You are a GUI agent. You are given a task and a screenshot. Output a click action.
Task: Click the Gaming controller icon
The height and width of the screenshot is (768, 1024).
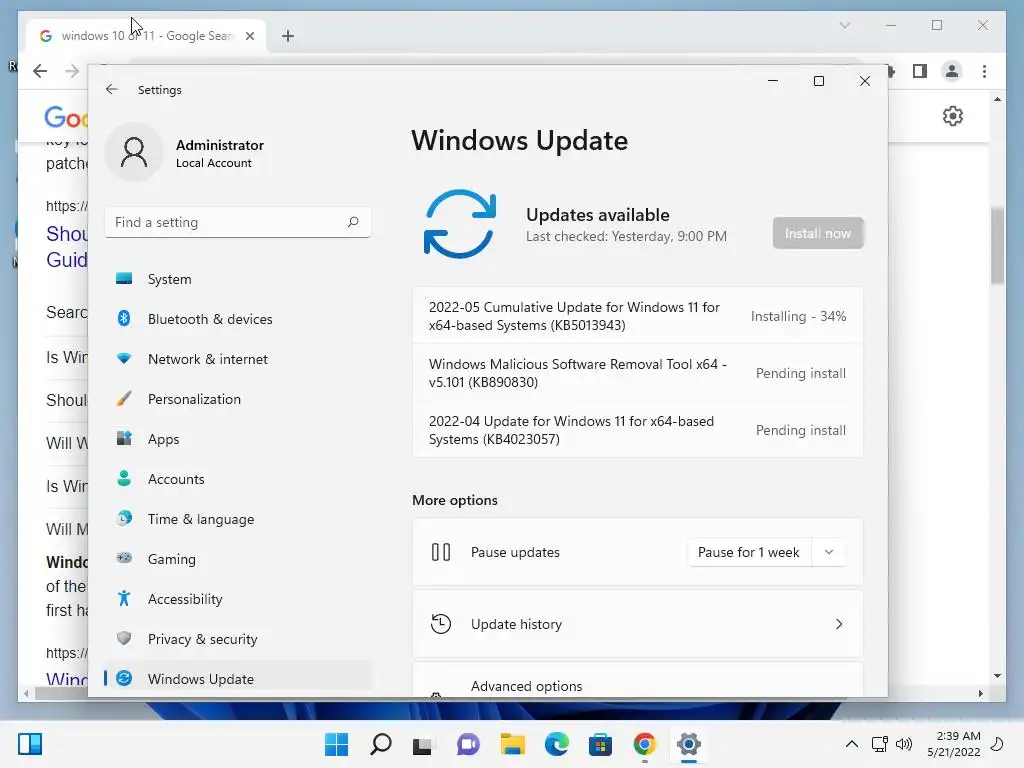pyautogui.click(x=124, y=558)
